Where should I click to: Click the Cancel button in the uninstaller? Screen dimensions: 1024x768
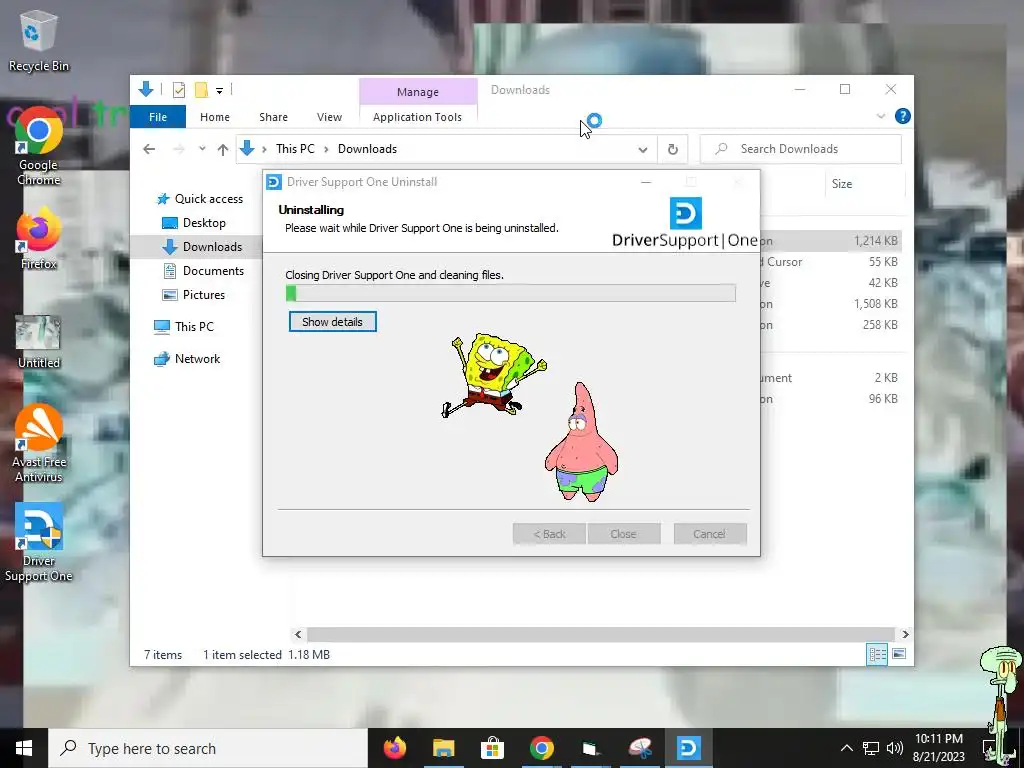[710, 534]
